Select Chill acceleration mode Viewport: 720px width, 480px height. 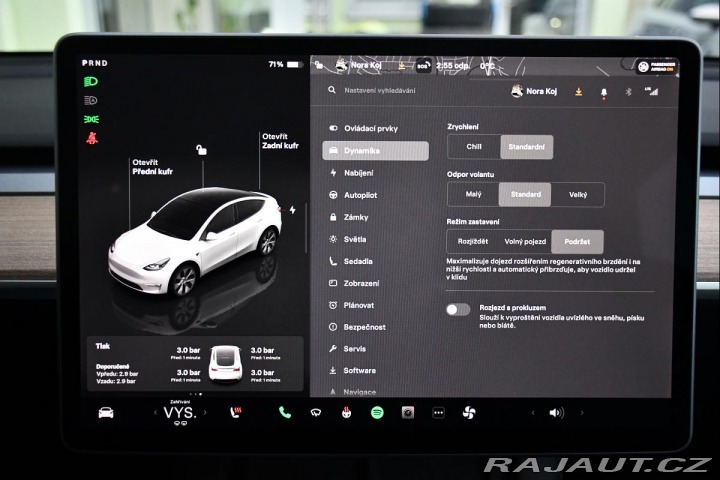click(x=474, y=147)
